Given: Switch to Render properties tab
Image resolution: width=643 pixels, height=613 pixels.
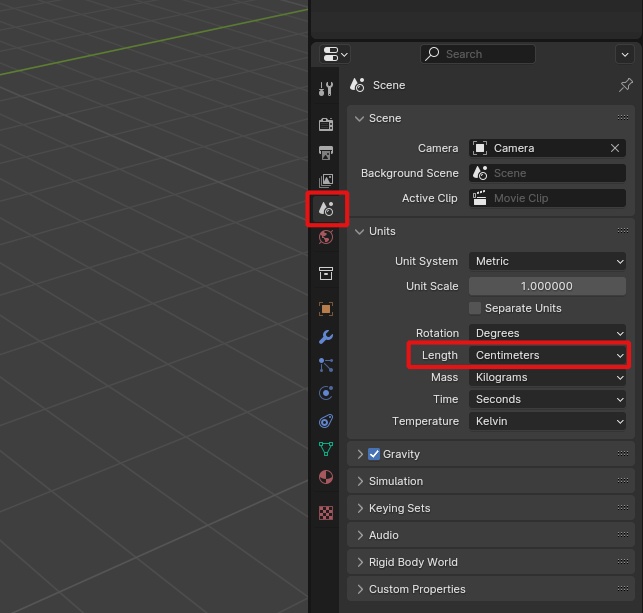Looking at the screenshot, I should (x=326, y=124).
